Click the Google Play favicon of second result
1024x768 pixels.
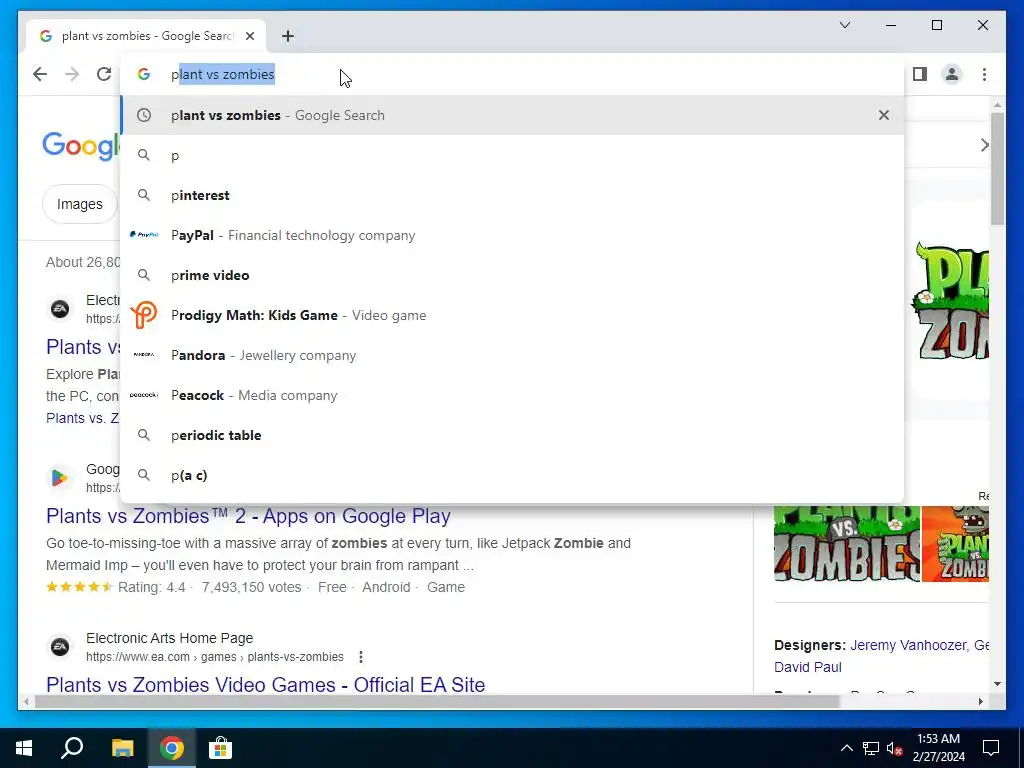(60, 478)
